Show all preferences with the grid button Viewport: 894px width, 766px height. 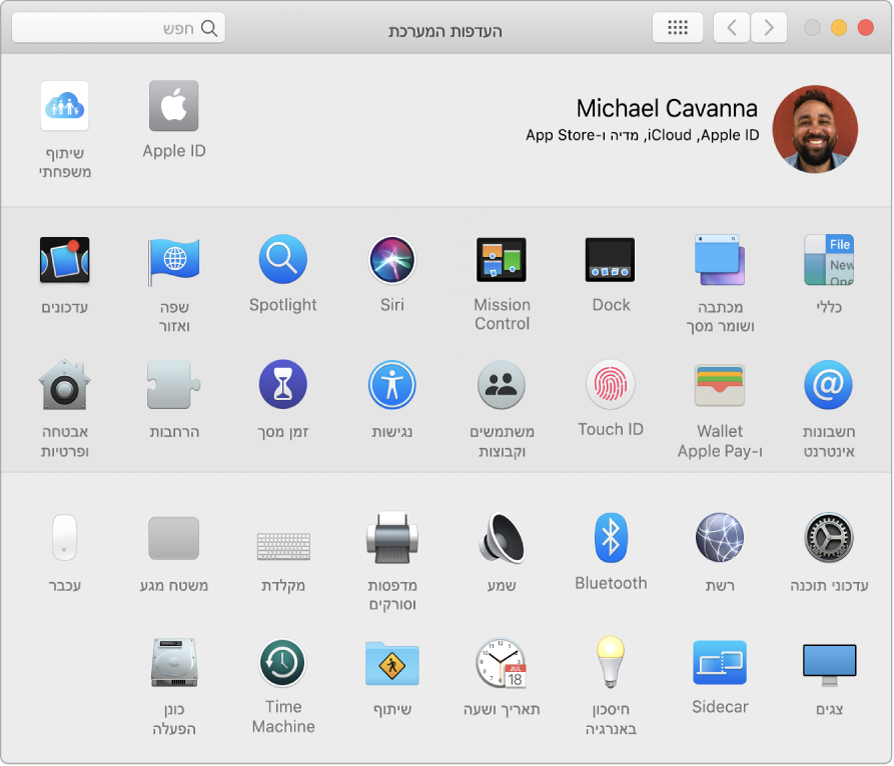point(677,27)
